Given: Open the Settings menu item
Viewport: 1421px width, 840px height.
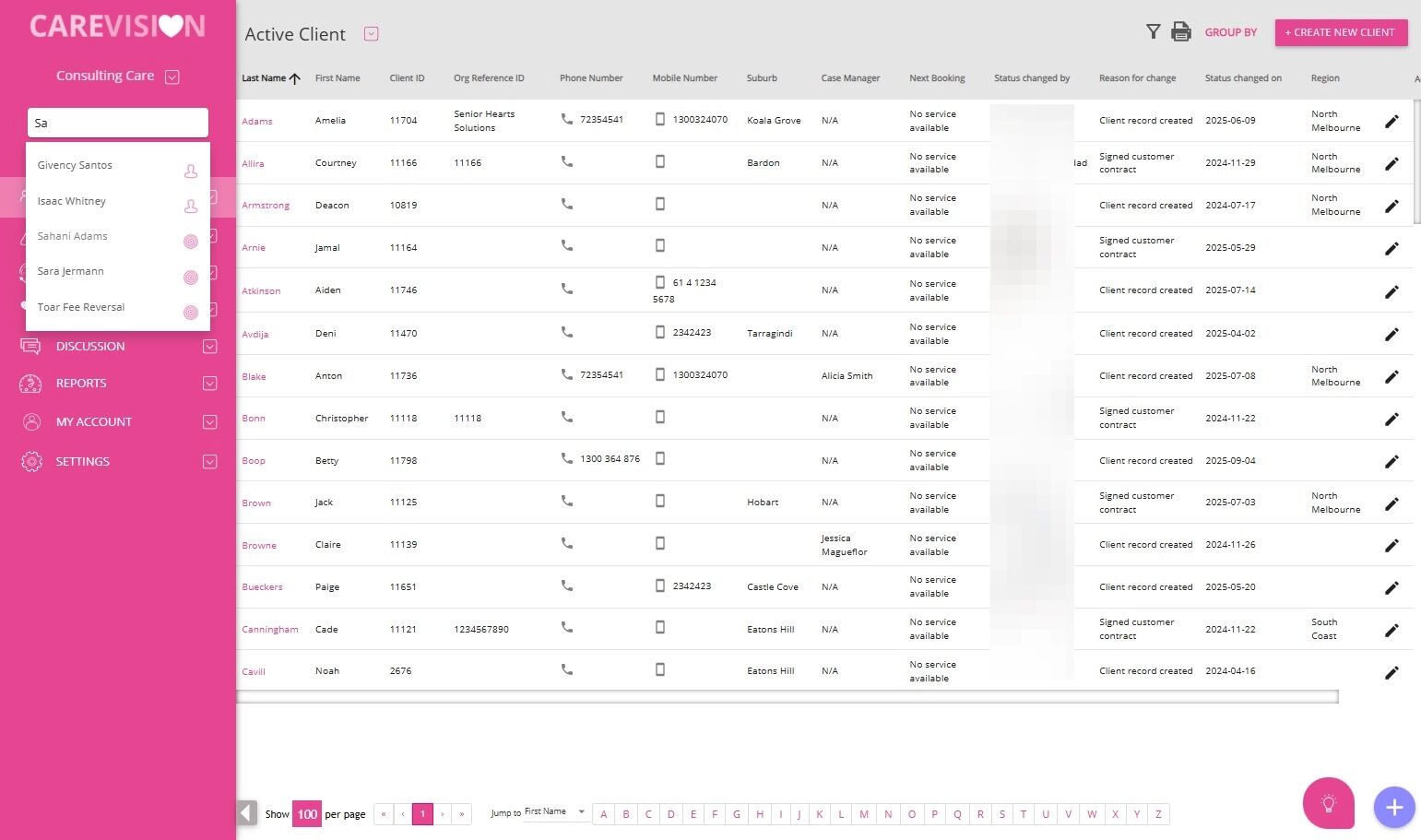Looking at the screenshot, I should (82, 462).
